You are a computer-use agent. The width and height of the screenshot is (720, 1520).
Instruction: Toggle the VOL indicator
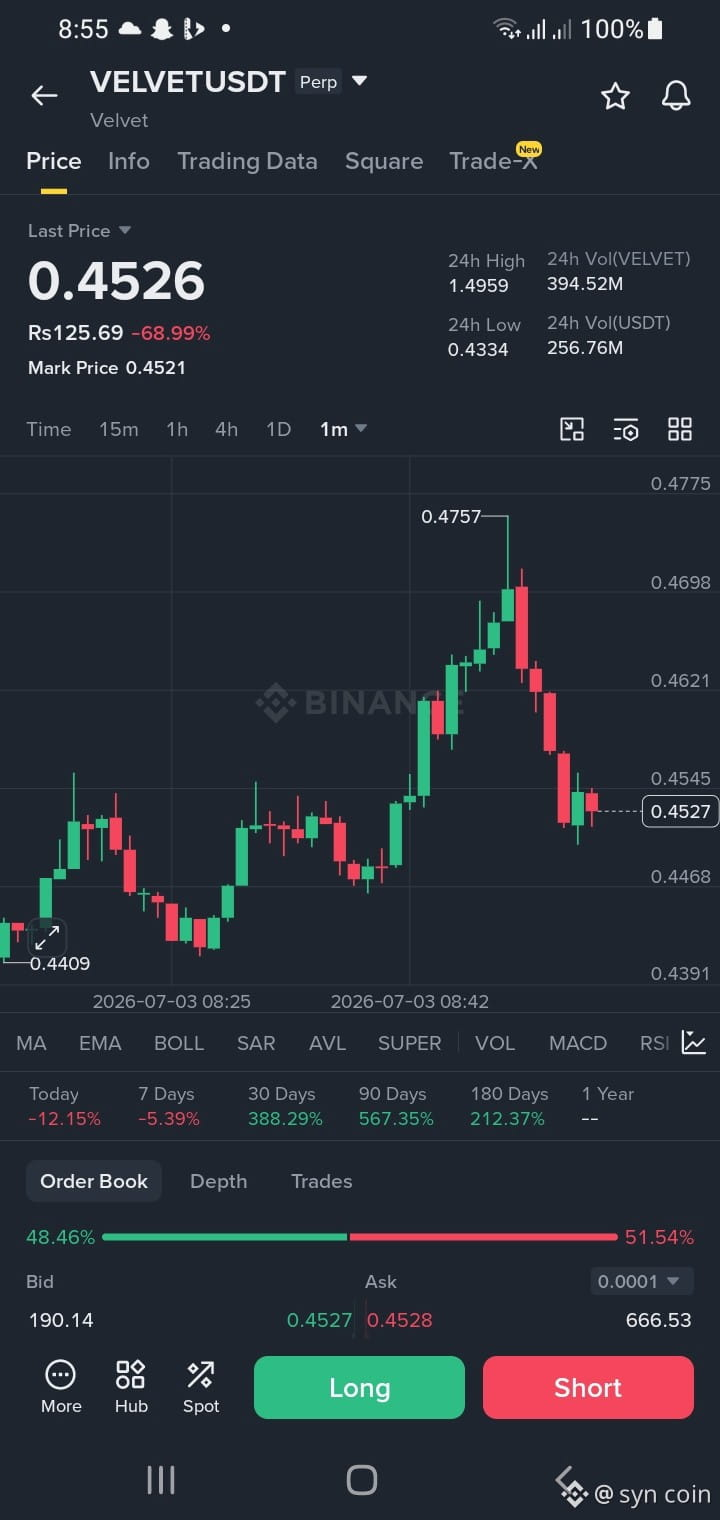click(x=495, y=1043)
